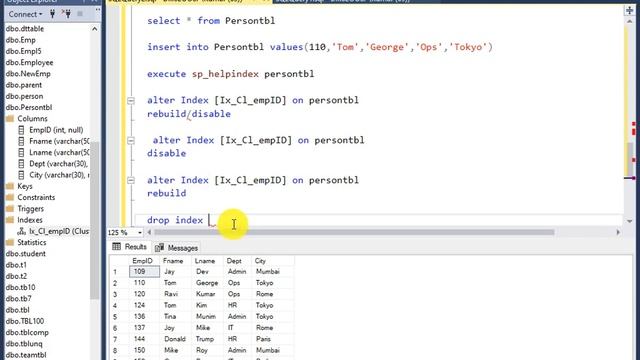Open the 125 % zoom dropdown

[140, 233]
